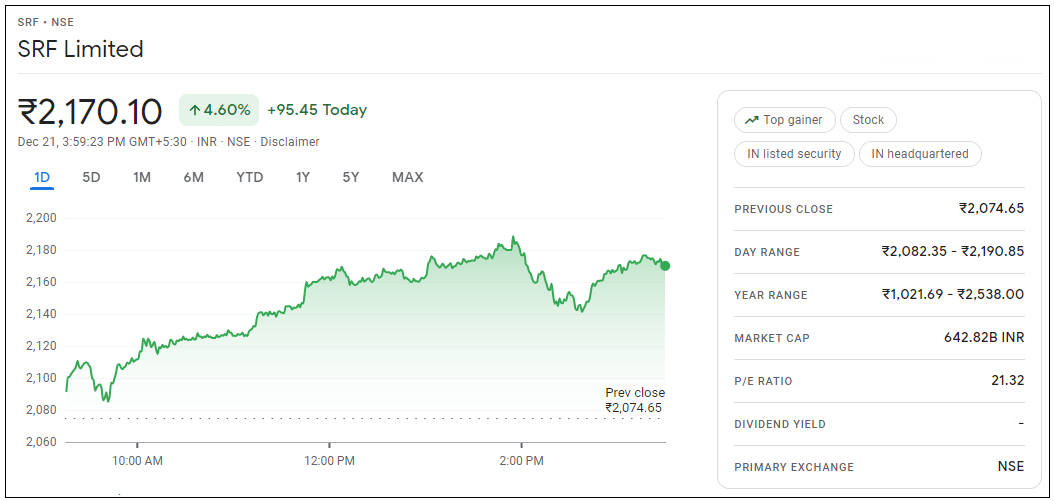Click the ₹1,021.69 - ₹2,538.00 value
This screenshot has width=1054, height=501.
[x=952, y=295]
